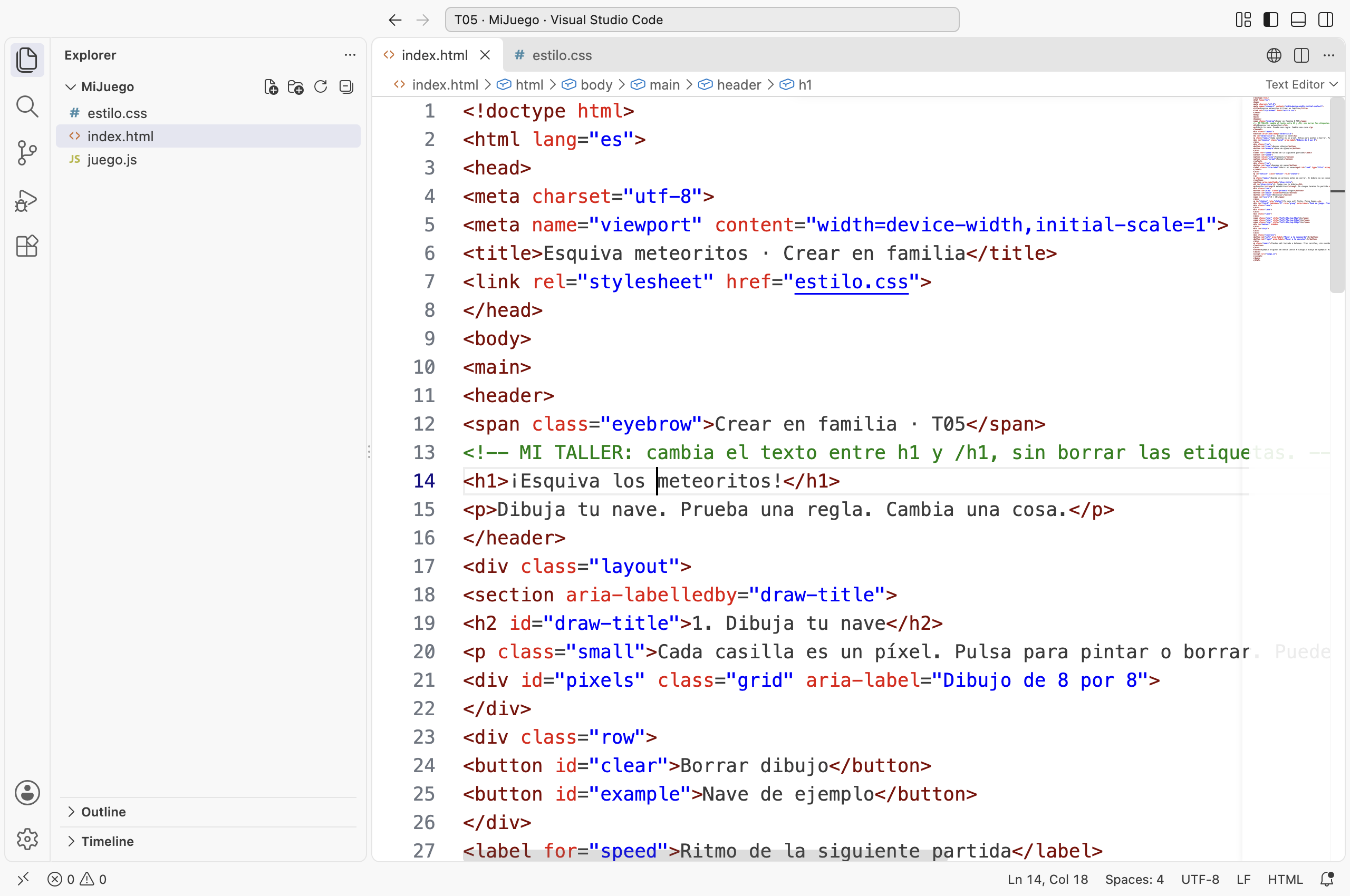Open editor more actions menu
This screenshot has height=896, width=1350.
pyautogui.click(x=1329, y=55)
